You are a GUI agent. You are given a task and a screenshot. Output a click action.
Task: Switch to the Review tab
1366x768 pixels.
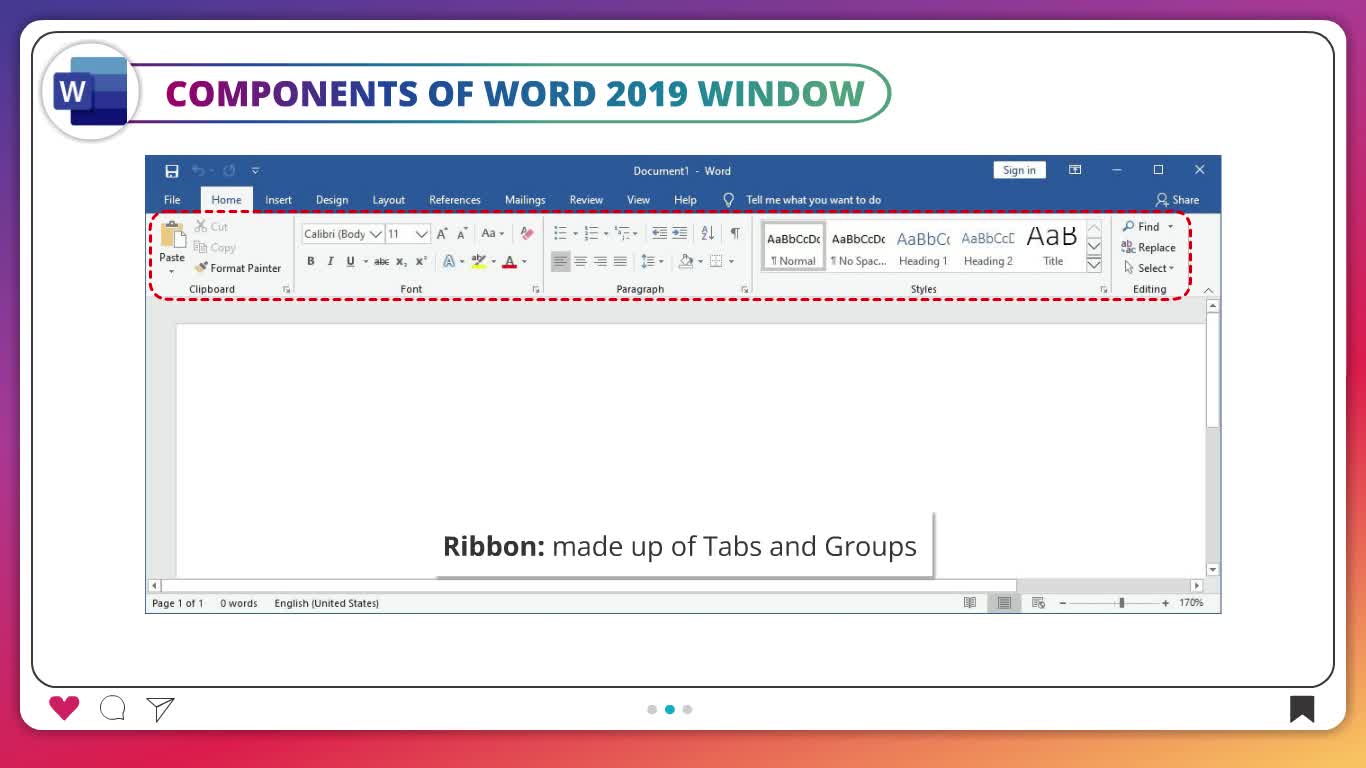click(x=586, y=200)
